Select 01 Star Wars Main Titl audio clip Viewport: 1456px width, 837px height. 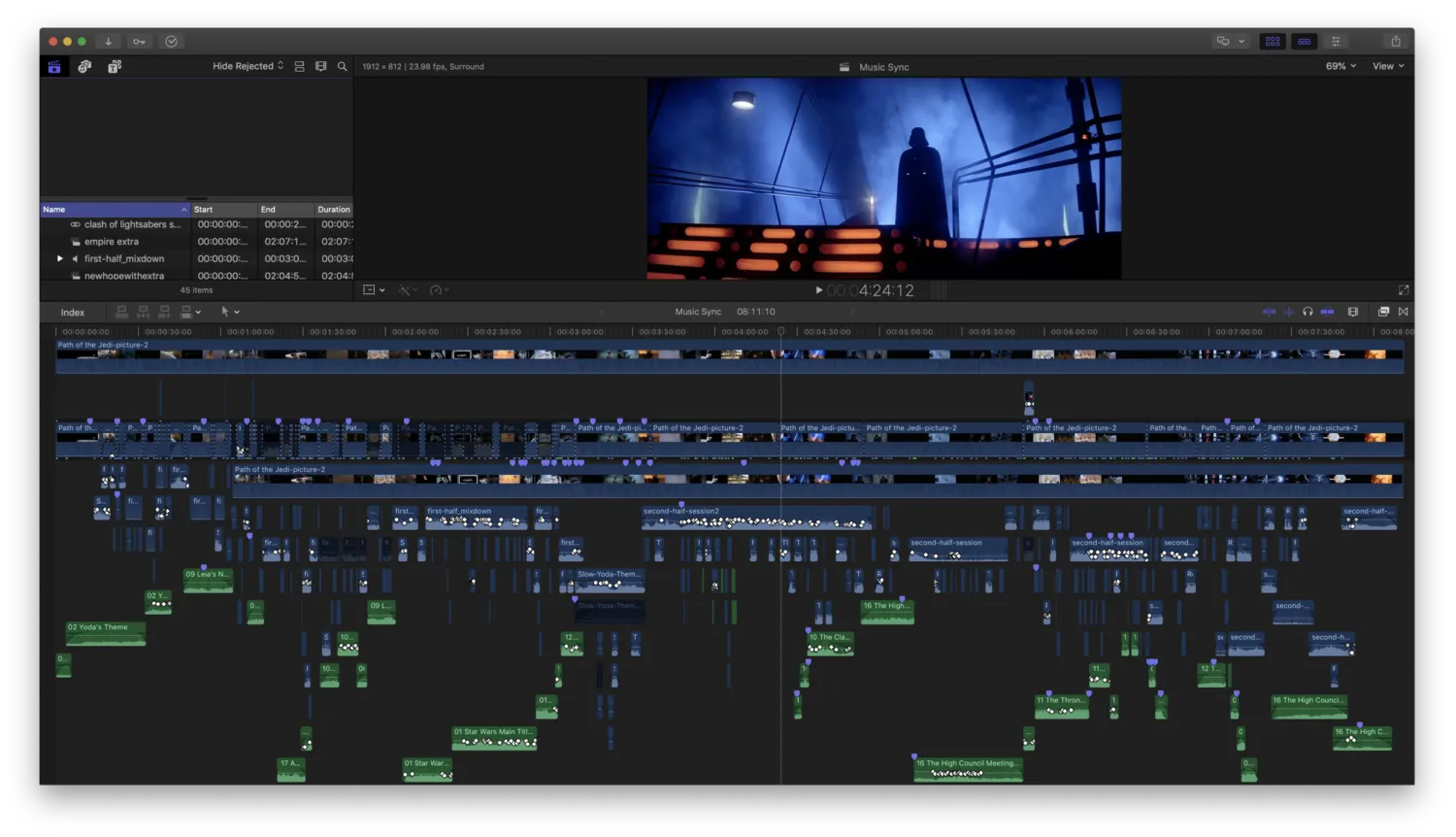tap(494, 738)
